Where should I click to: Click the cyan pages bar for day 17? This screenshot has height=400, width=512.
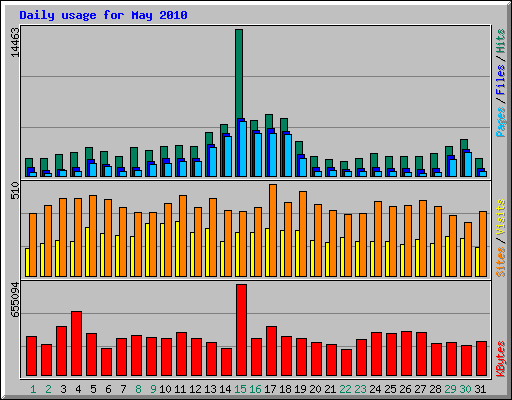[273, 155]
